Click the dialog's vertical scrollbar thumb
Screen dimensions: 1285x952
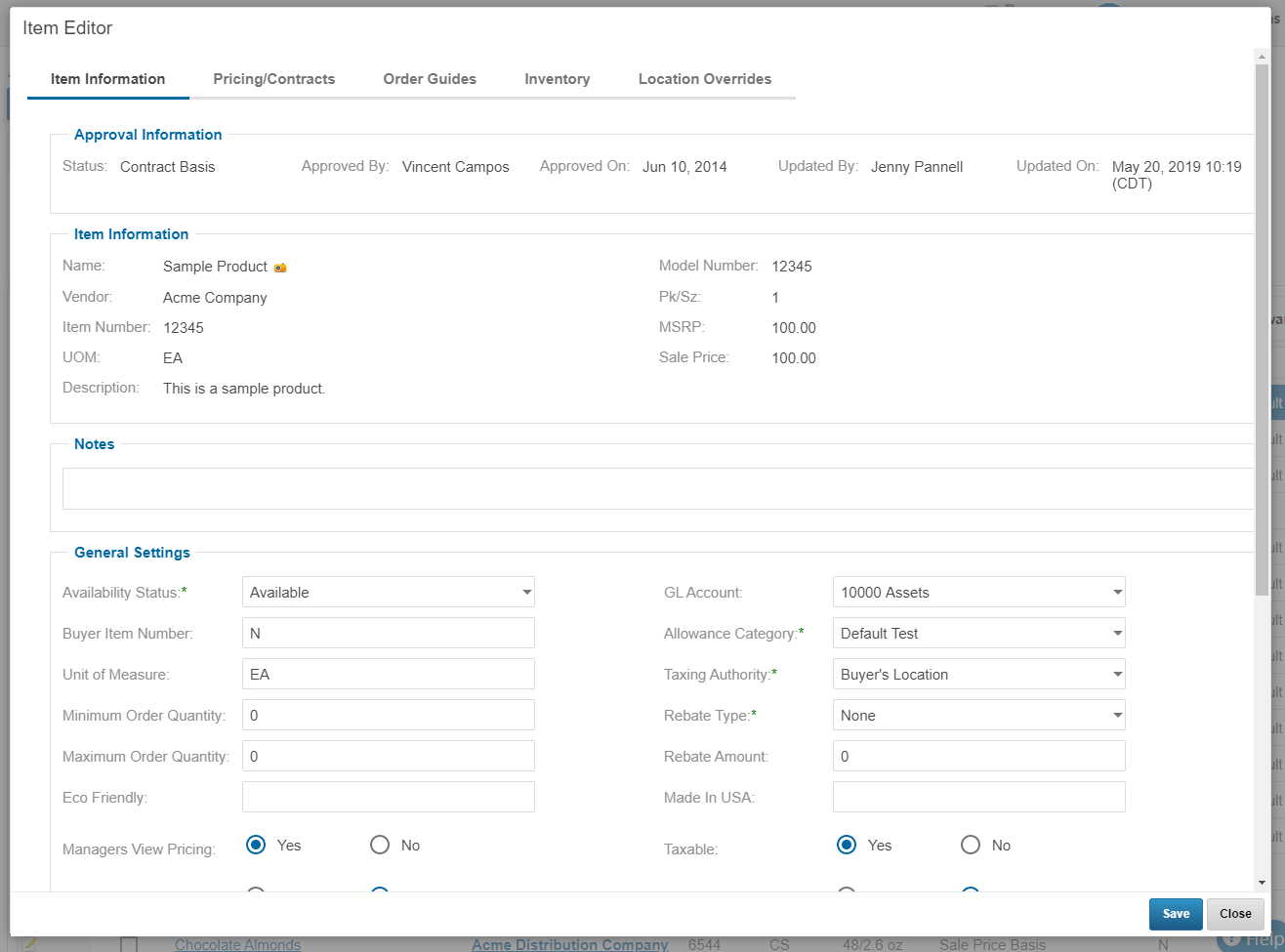(1263, 329)
